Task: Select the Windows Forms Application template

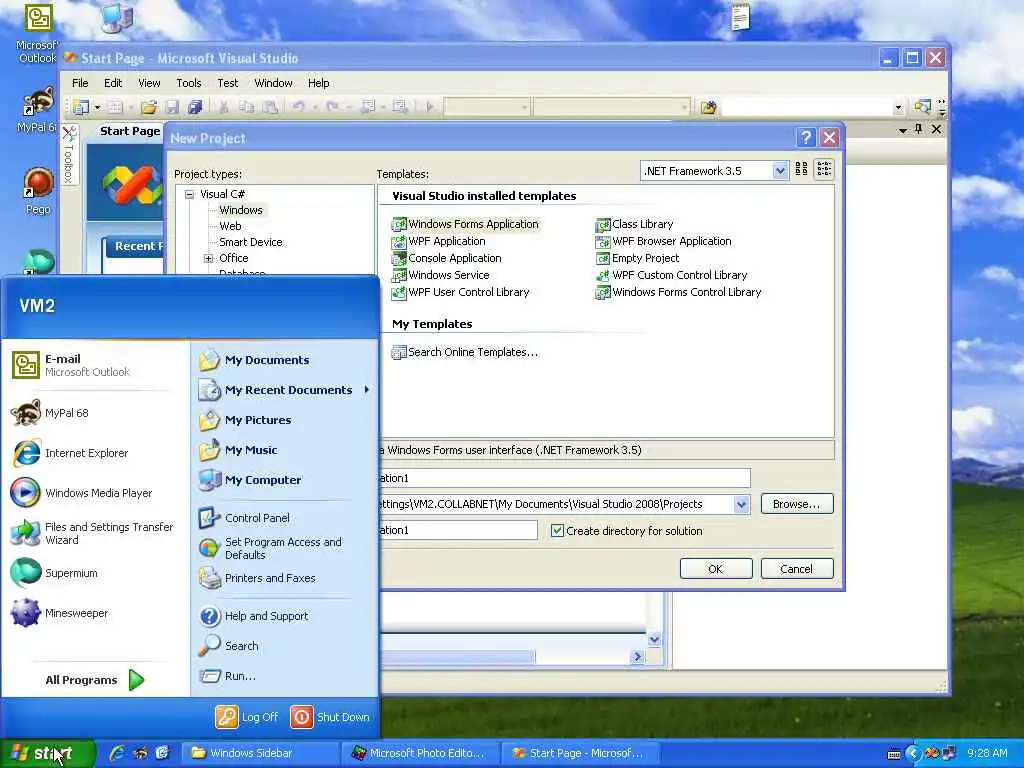Action: pyautogui.click(x=466, y=224)
